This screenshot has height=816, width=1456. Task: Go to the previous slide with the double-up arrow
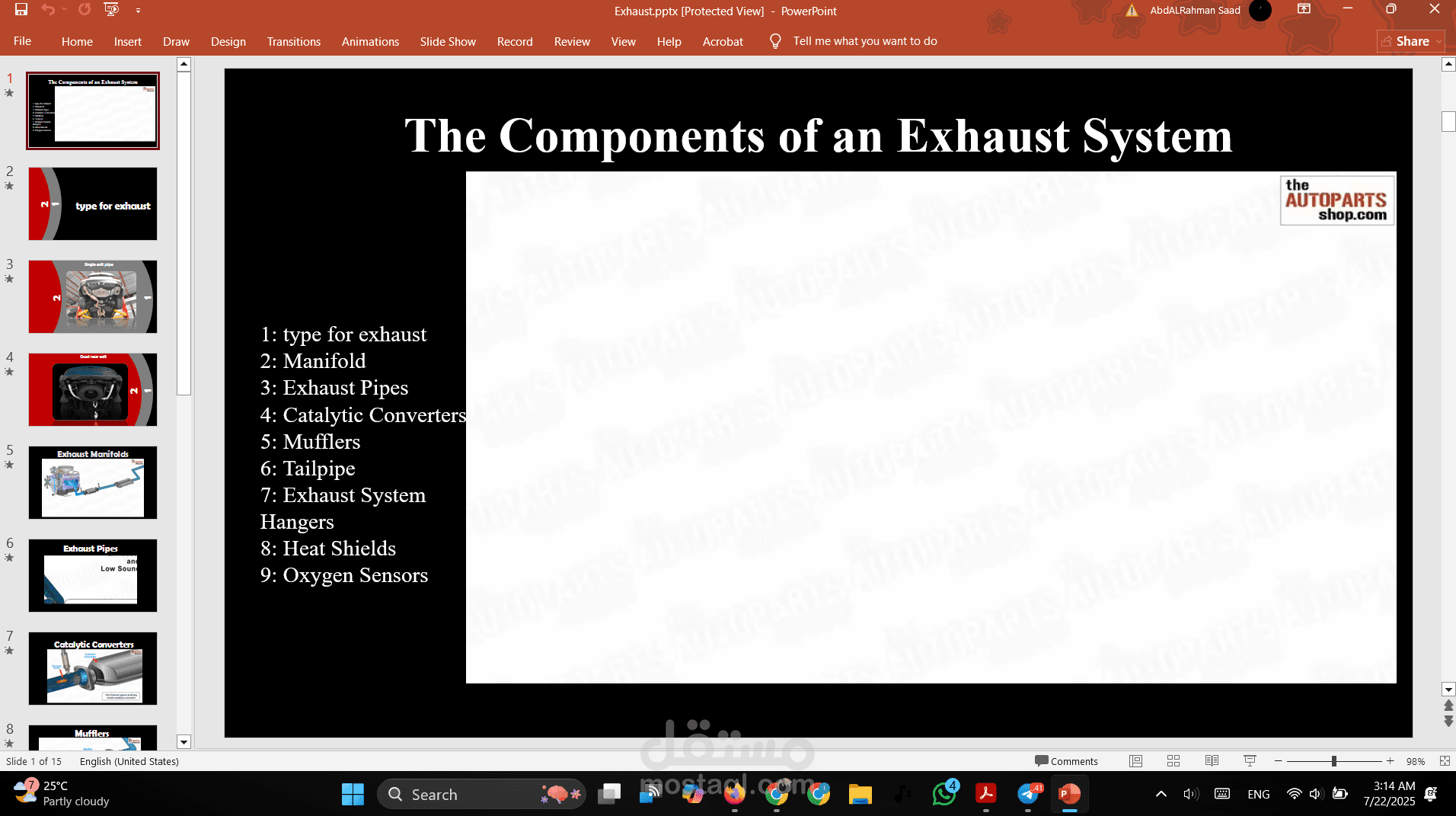(x=1448, y=706)
